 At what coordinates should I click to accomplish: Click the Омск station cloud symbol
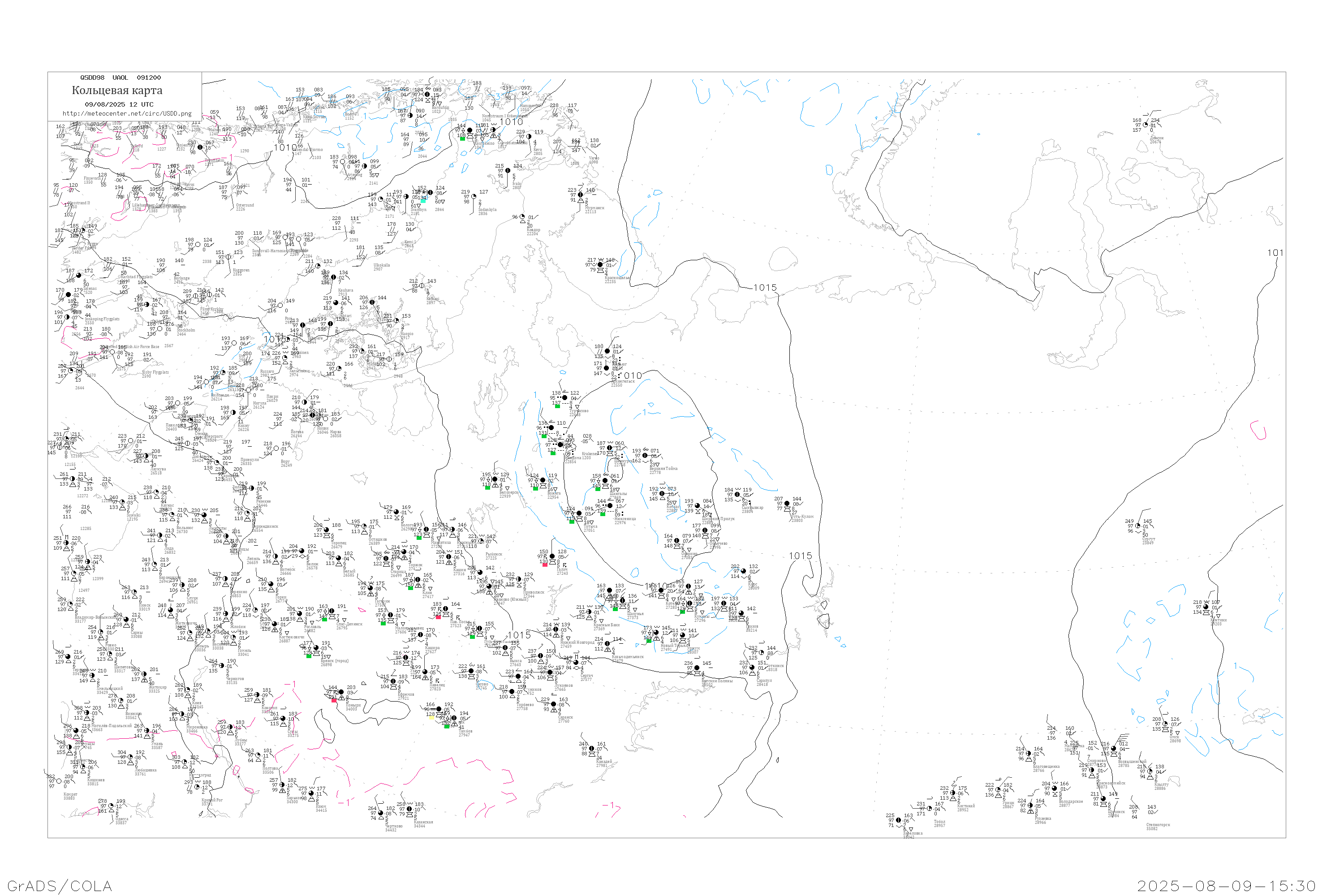(x=1165, y=724)
